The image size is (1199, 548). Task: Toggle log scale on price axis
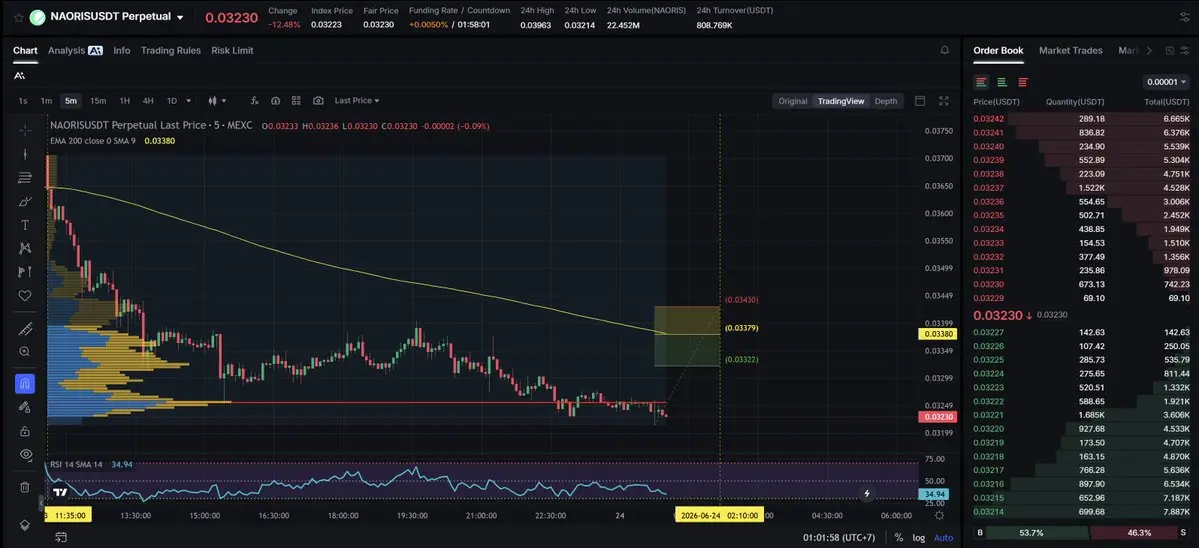919,537
